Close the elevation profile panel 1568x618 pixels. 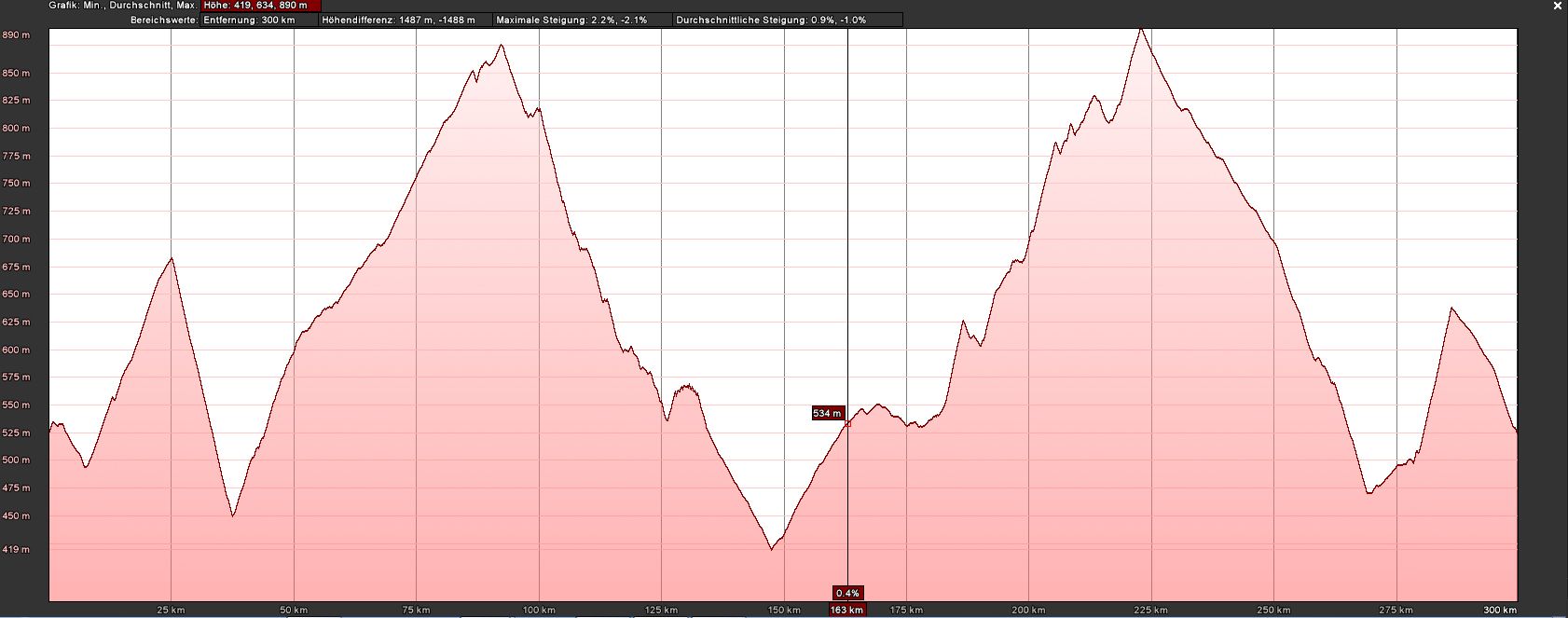pos(1558,6)
